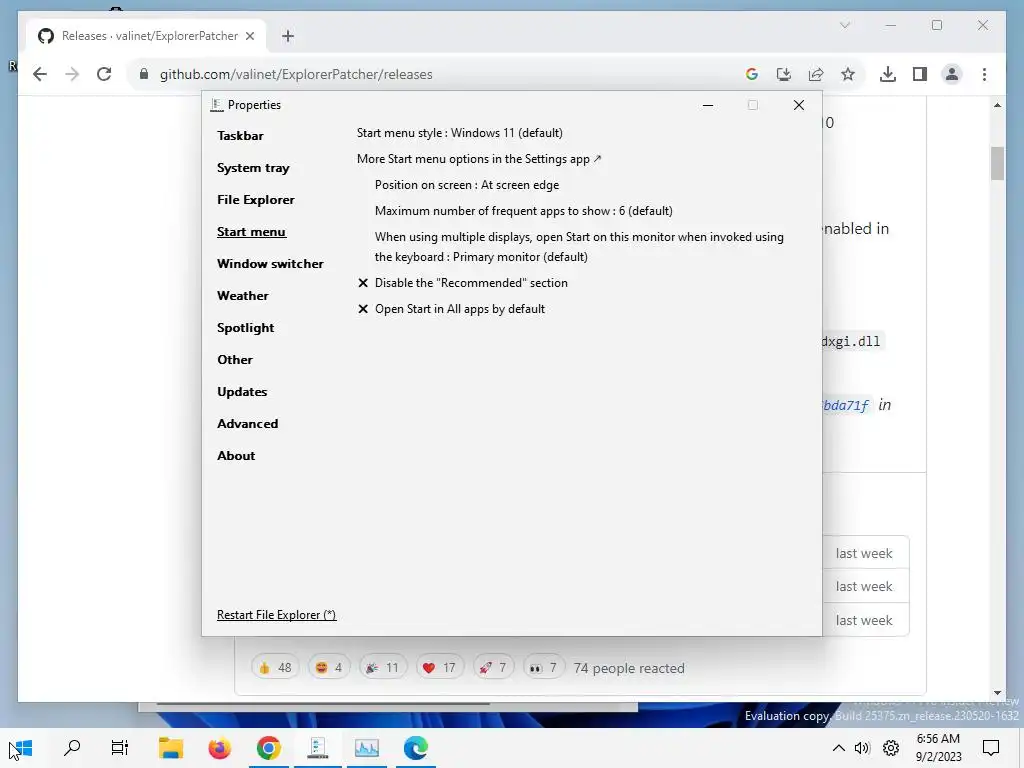Click the rocket reaction showing 7
Viewport: 1024px width, 768px height.
click(493, 667)
